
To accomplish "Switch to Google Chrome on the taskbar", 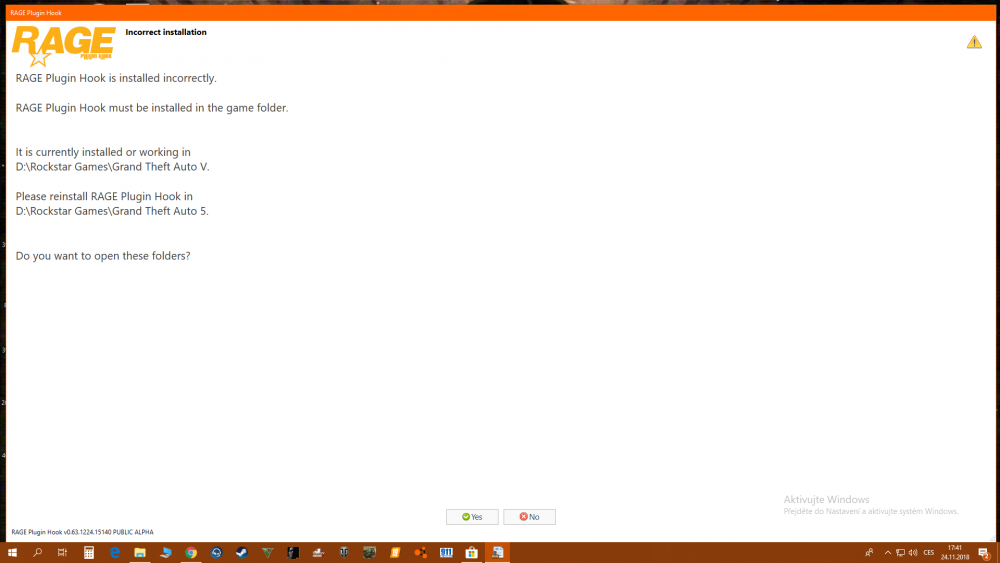I will click(191, 553).
